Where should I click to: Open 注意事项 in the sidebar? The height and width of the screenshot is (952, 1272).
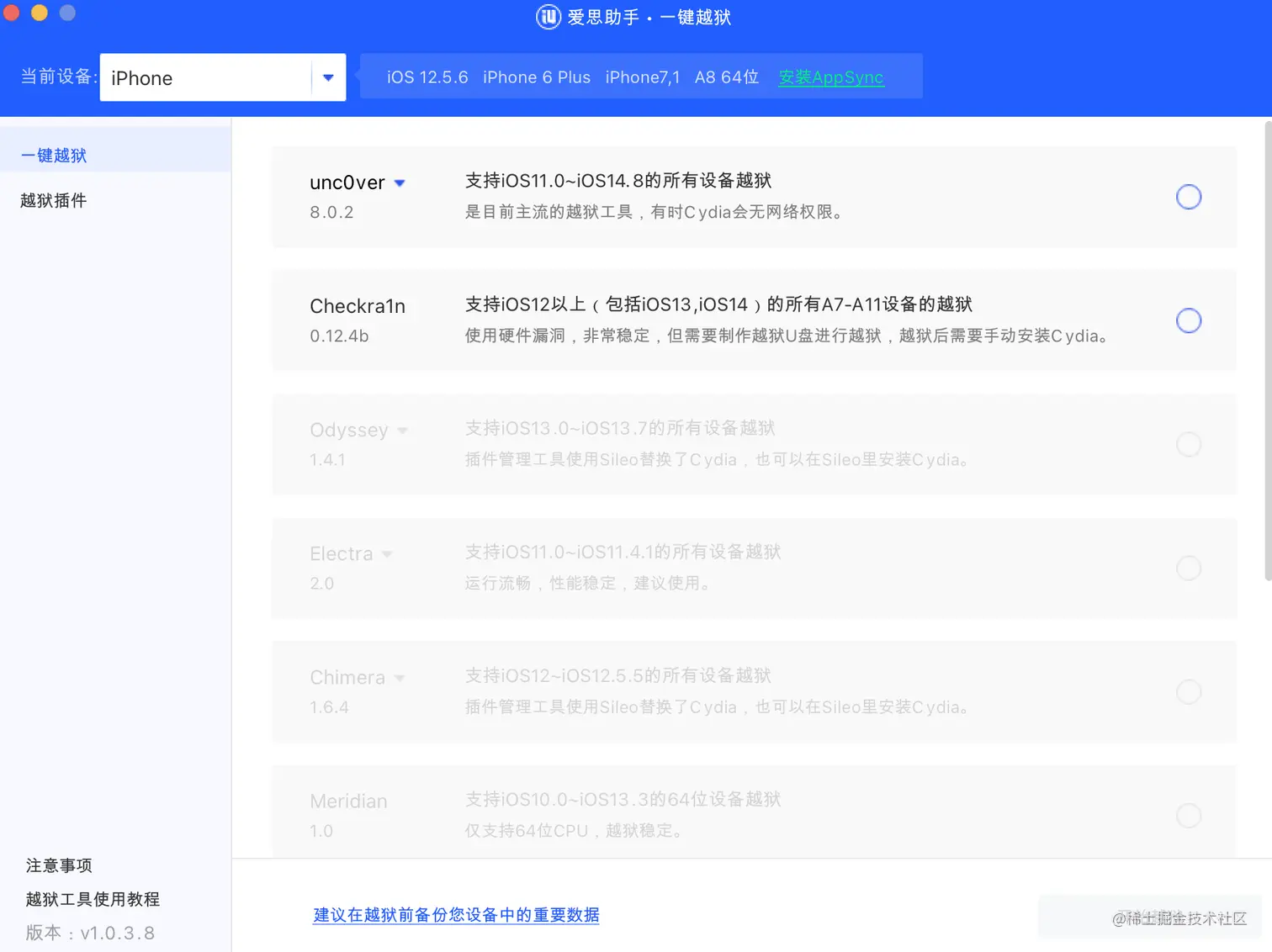coord(59,865)
